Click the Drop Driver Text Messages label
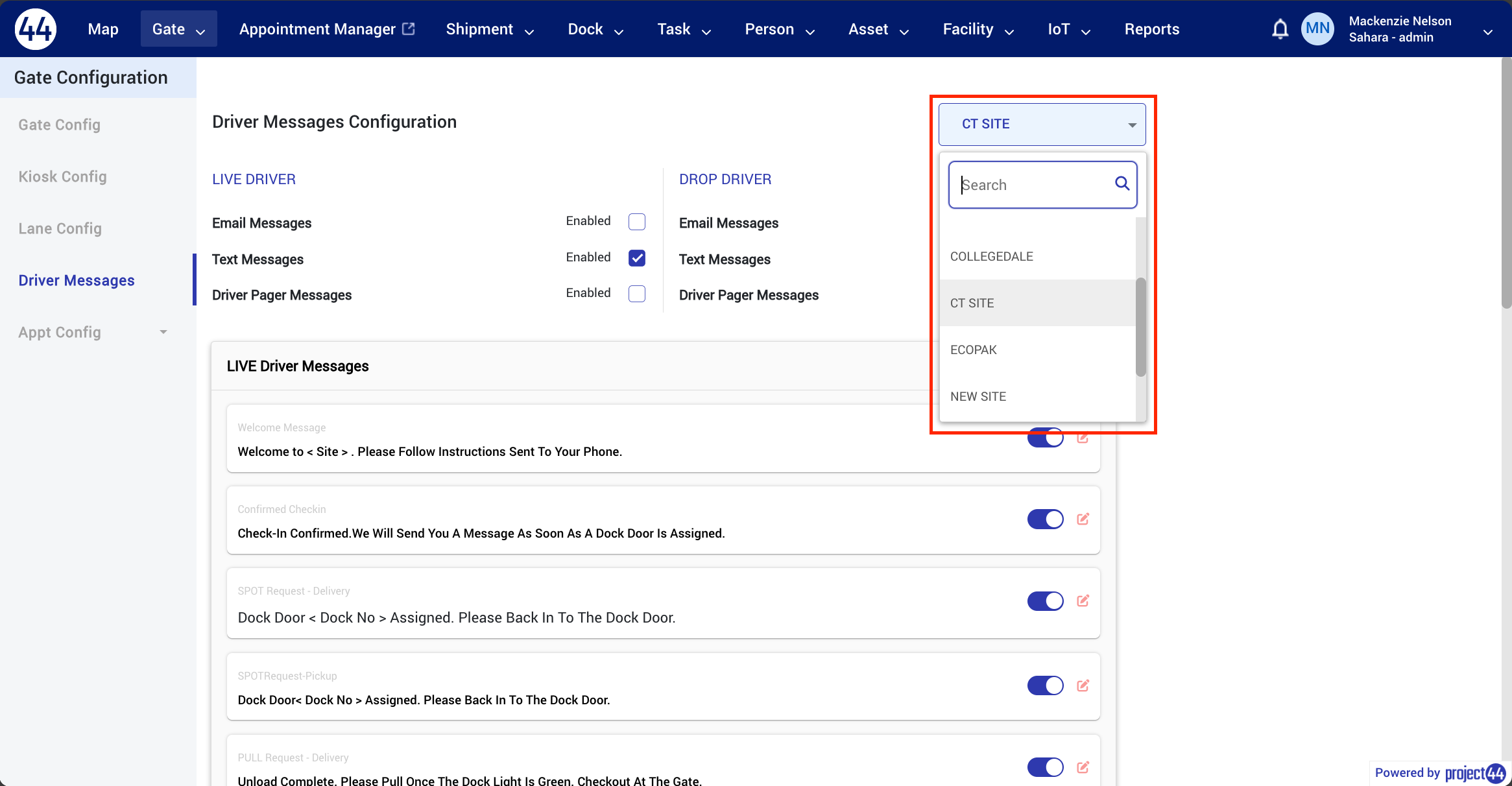The height and width of the screenshot is (786, 1512). click(x=725, y=259)
